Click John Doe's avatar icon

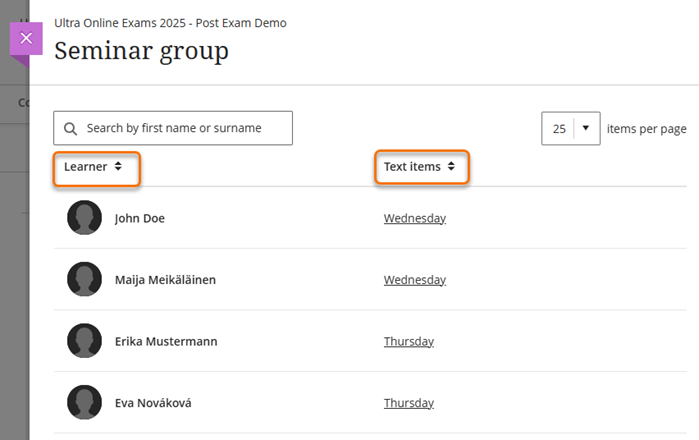[84, 218]
